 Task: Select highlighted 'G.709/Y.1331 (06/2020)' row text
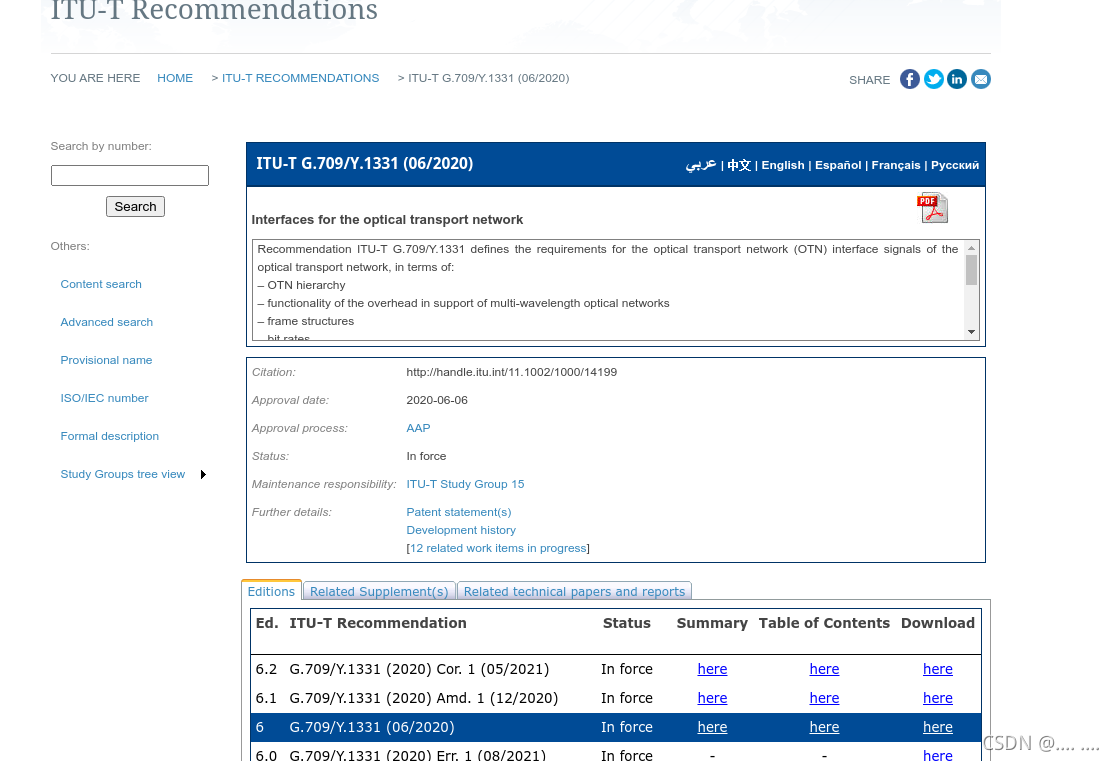372,728
